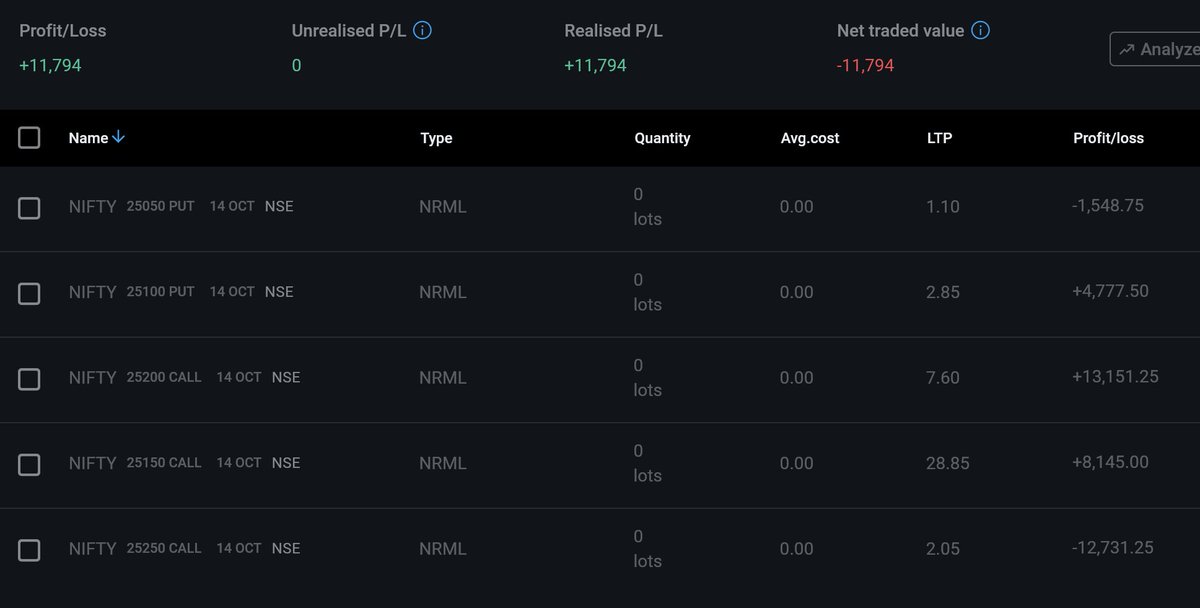Click the profit figure +4,777.50
The width and height of the screenshot is (1200, 608).
point(1110,291)
